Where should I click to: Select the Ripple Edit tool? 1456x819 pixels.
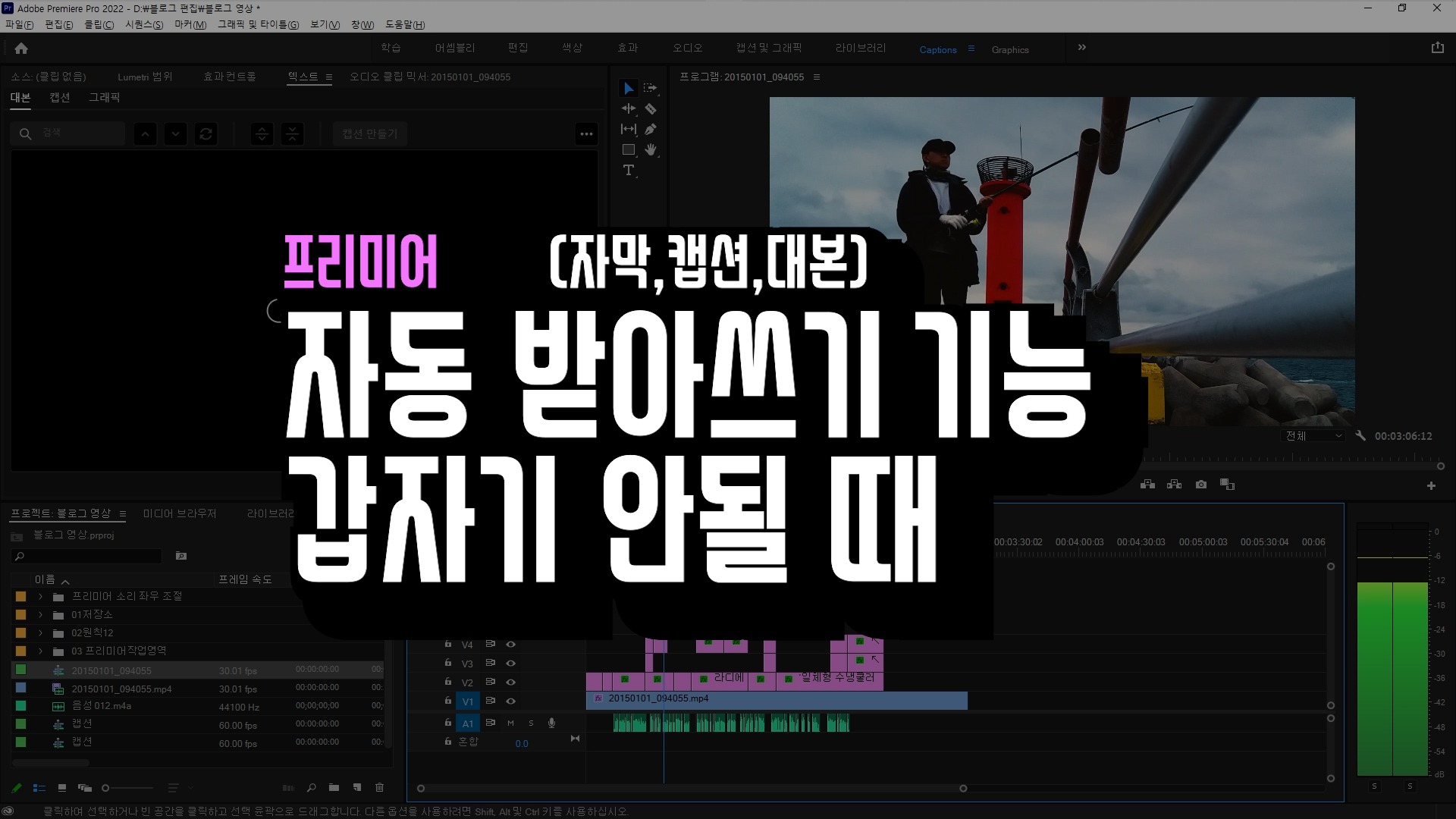(629, 109)
